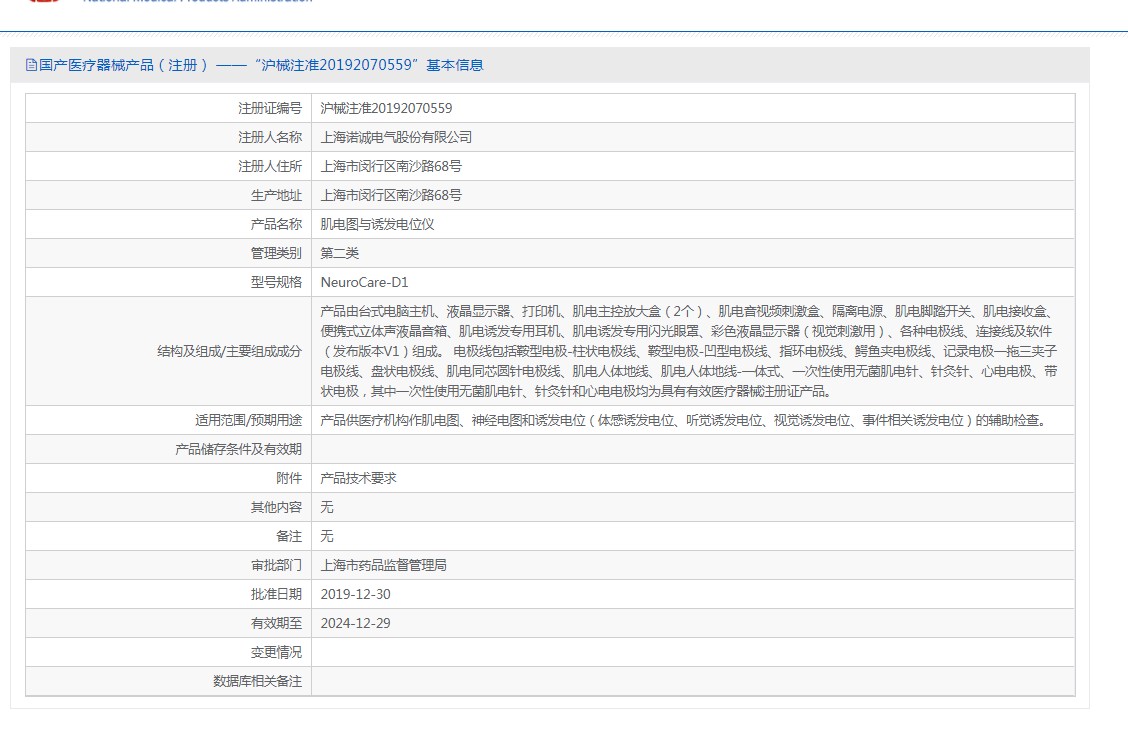Screen dimensions: 1128x732
Task: Click the 管理类别 label cell
Action: click(168, 253)
